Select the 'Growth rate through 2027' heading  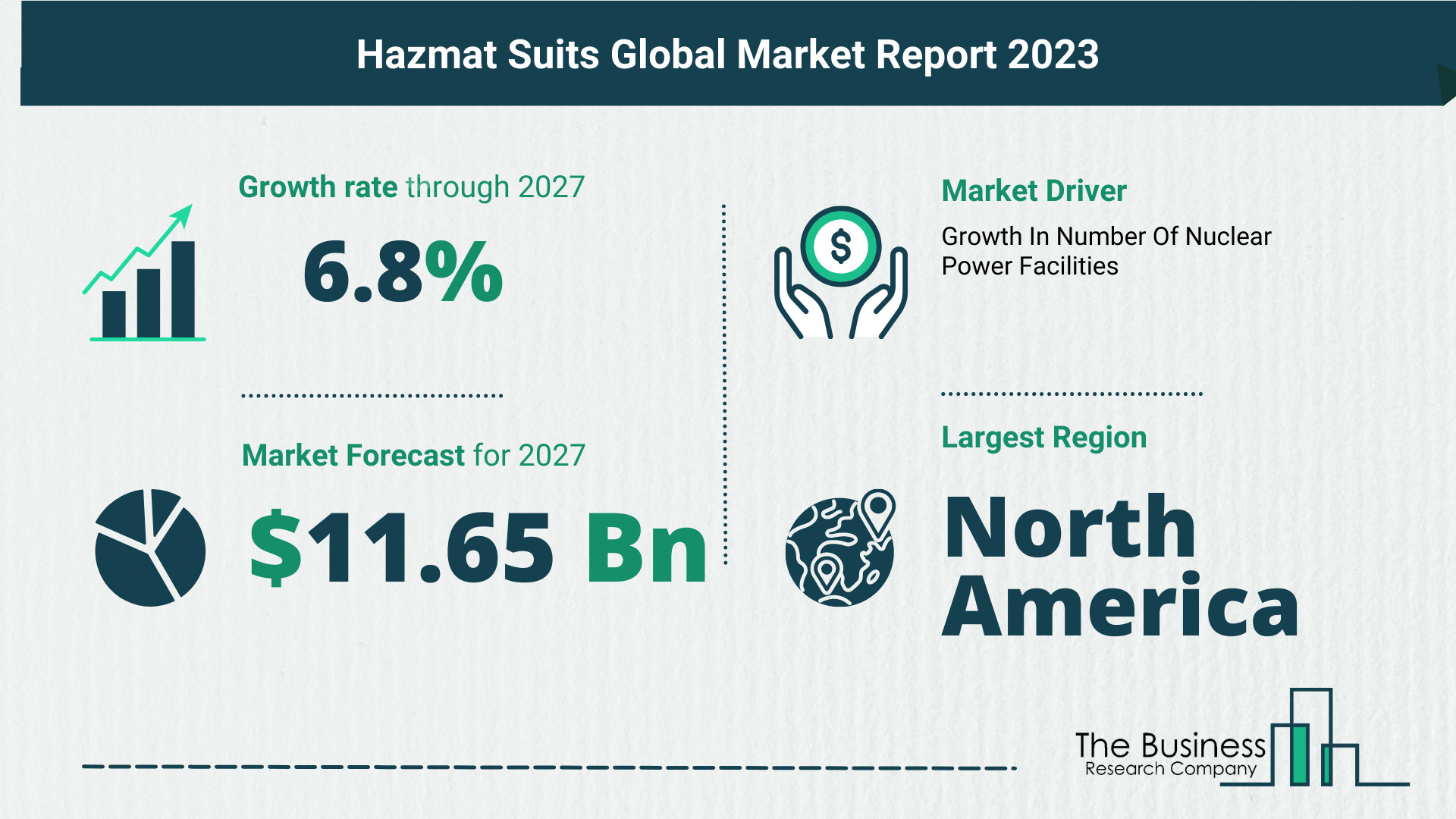tap(412, 187)
